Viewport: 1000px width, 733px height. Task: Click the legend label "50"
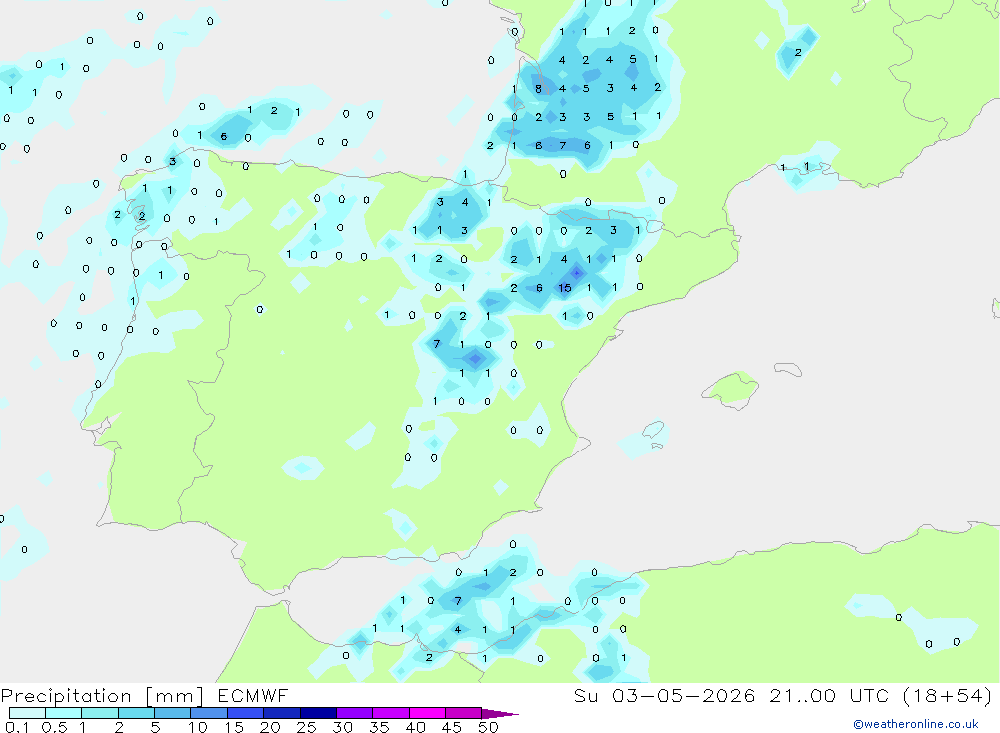(488, 727)
